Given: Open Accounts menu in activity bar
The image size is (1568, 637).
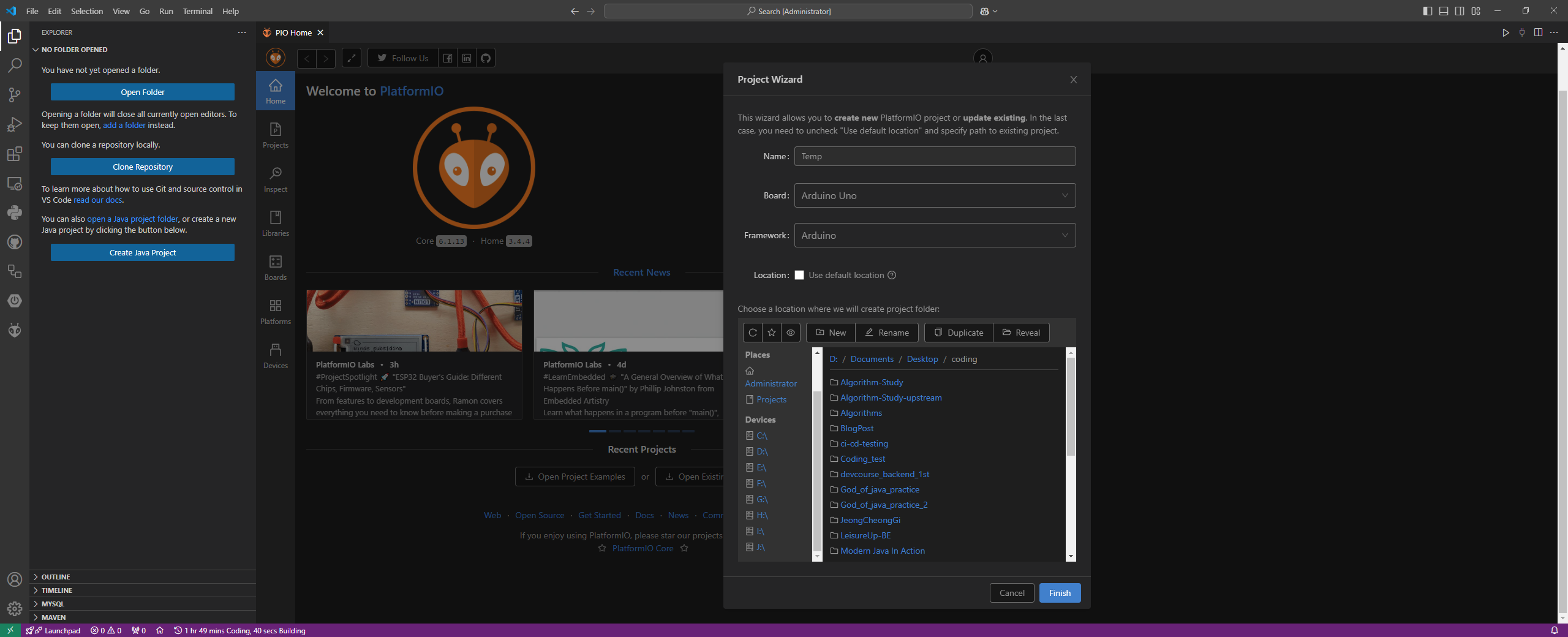Looking at the screenshot, I should pyautogui.click(x=15, y=579).
